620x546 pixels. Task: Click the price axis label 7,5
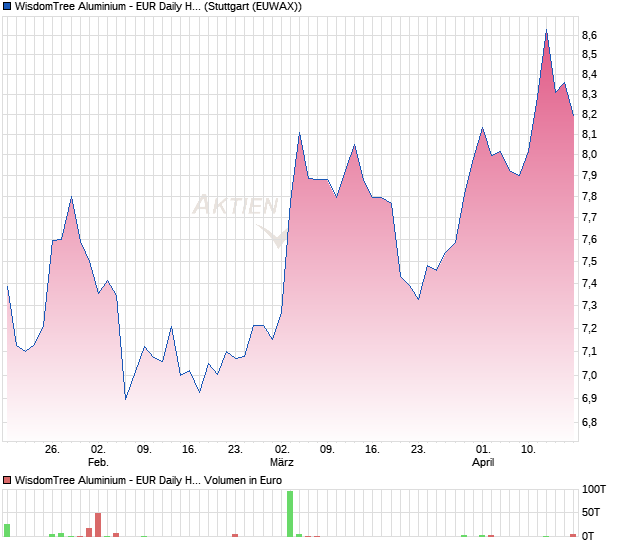click(x=589, y=261)
